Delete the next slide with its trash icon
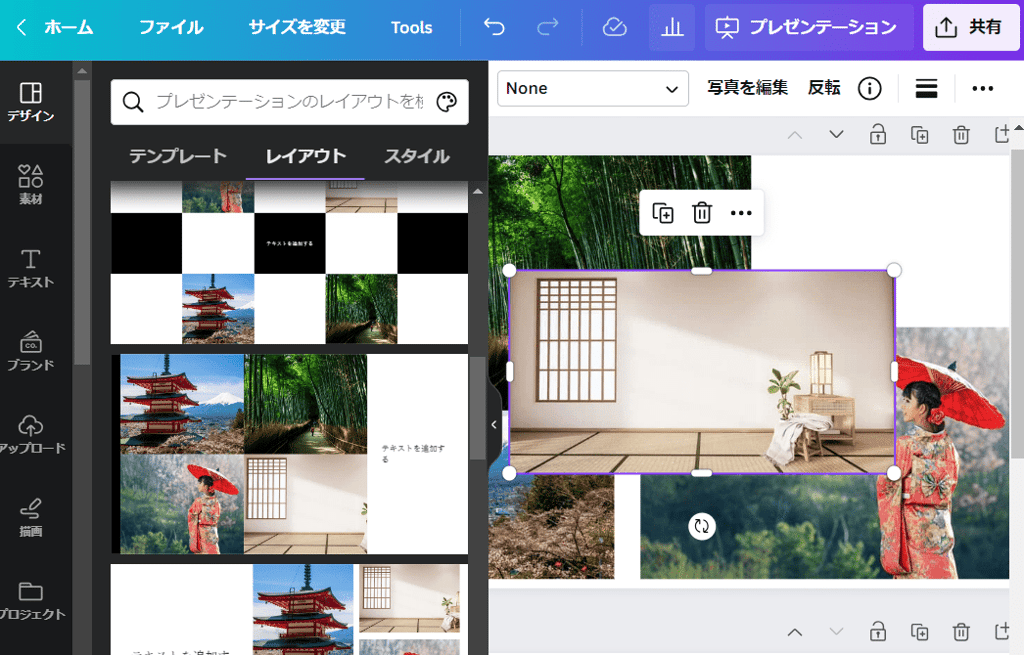Viewport: 1024px width, 655px height. tap(961, 632)
